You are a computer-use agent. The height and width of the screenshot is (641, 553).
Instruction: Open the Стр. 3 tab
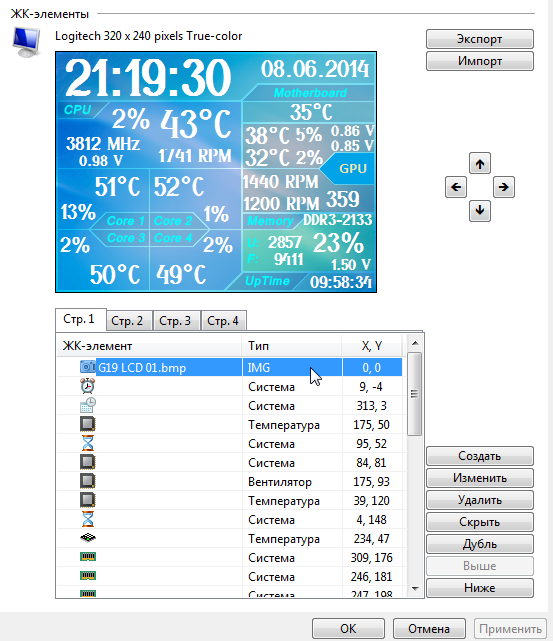point(177,321)
